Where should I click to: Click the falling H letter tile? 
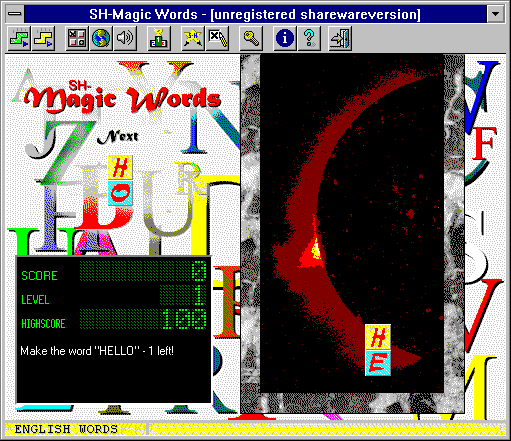pos(378,337)
